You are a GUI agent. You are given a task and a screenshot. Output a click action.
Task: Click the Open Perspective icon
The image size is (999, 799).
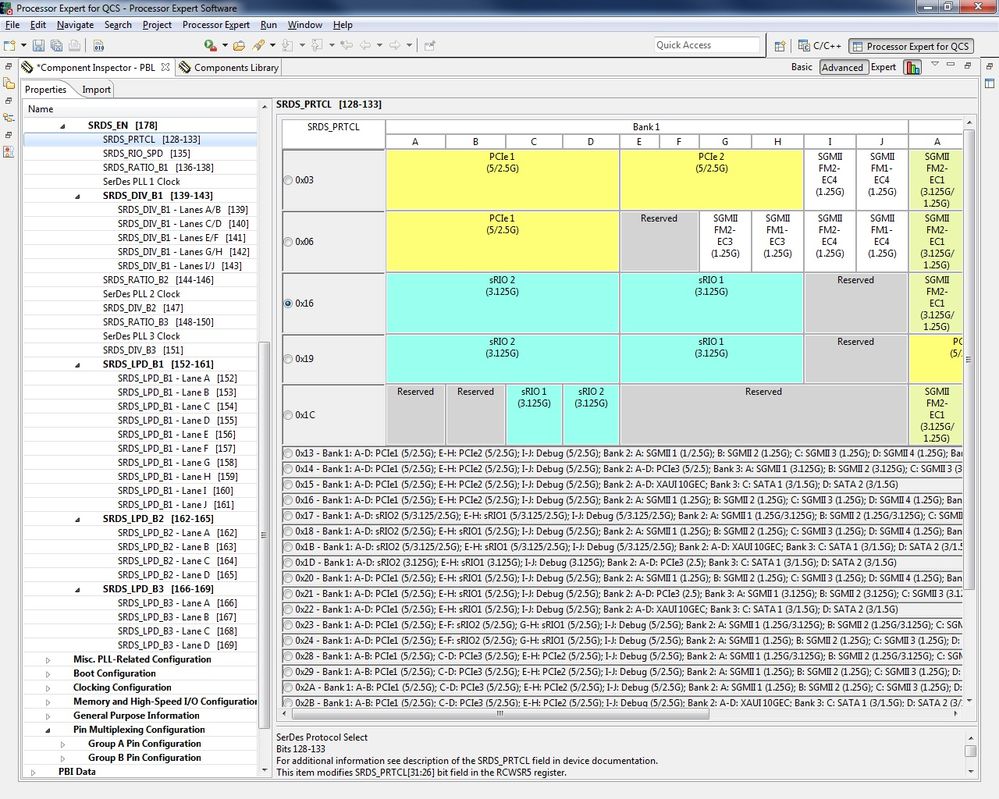coord(780,46)
